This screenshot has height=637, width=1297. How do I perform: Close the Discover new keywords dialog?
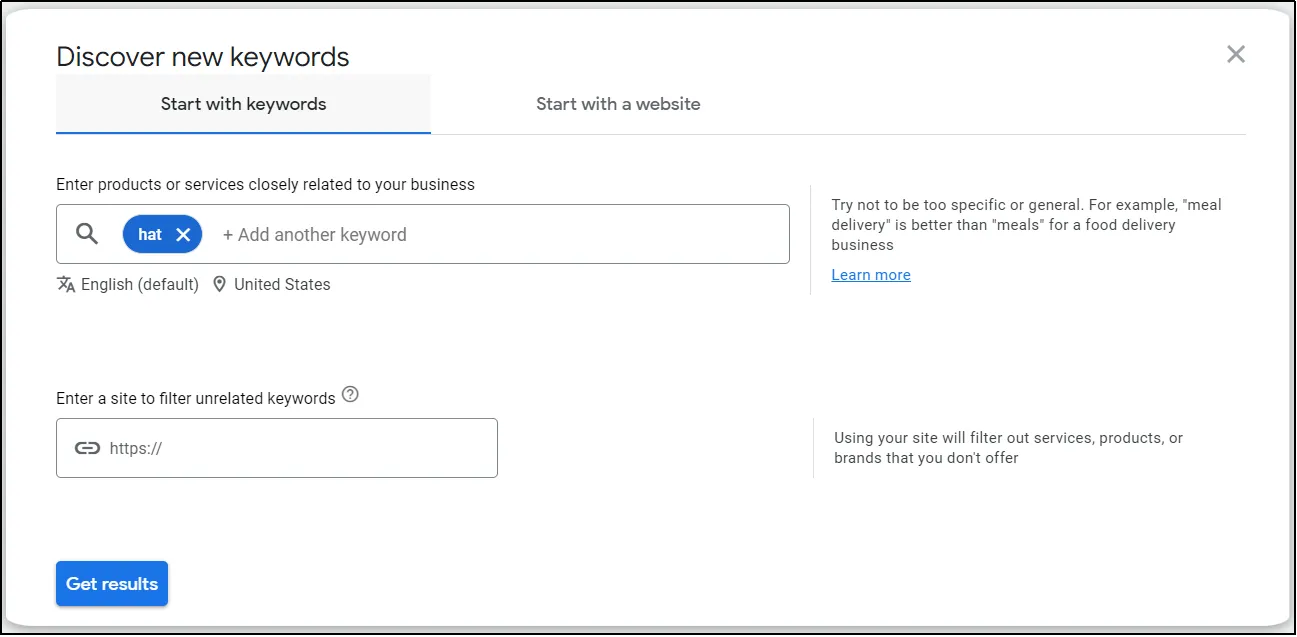[1236, 54]
